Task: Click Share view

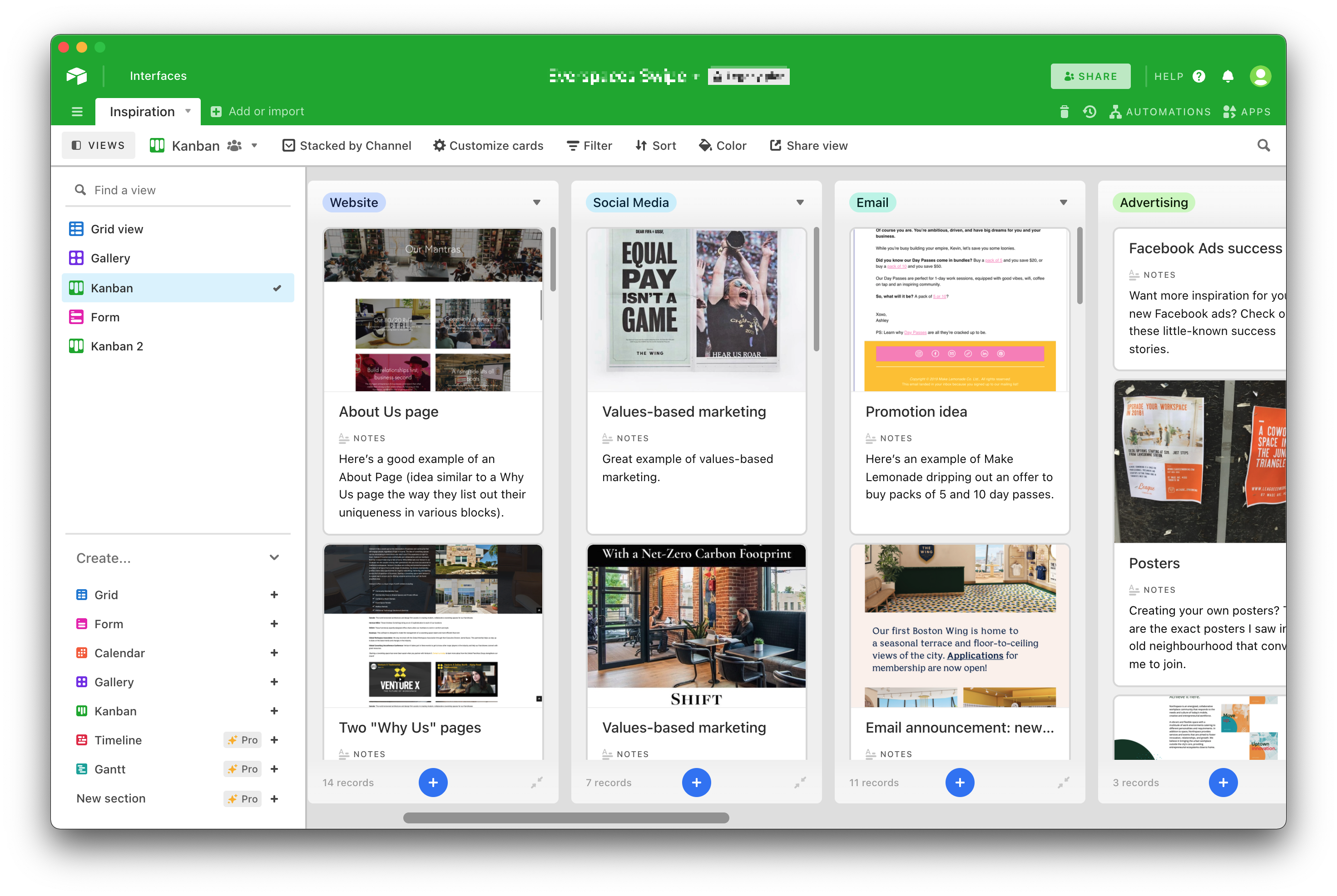Action: (x=808, y=146)
